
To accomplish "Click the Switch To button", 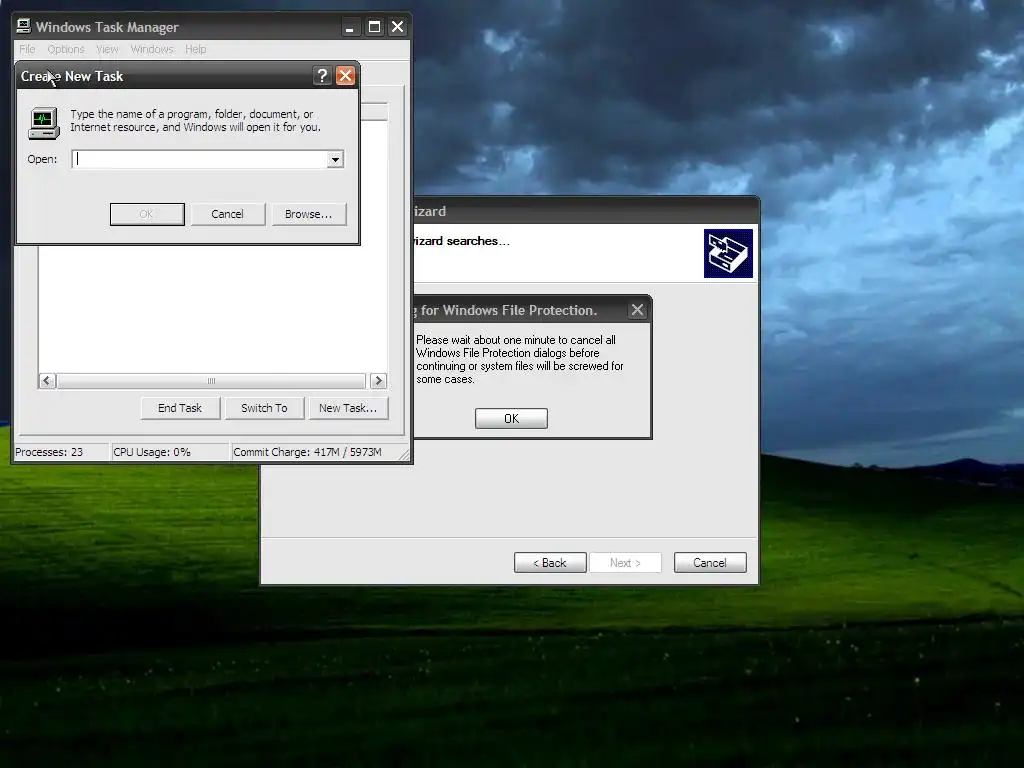I will [x=264, y=408].
